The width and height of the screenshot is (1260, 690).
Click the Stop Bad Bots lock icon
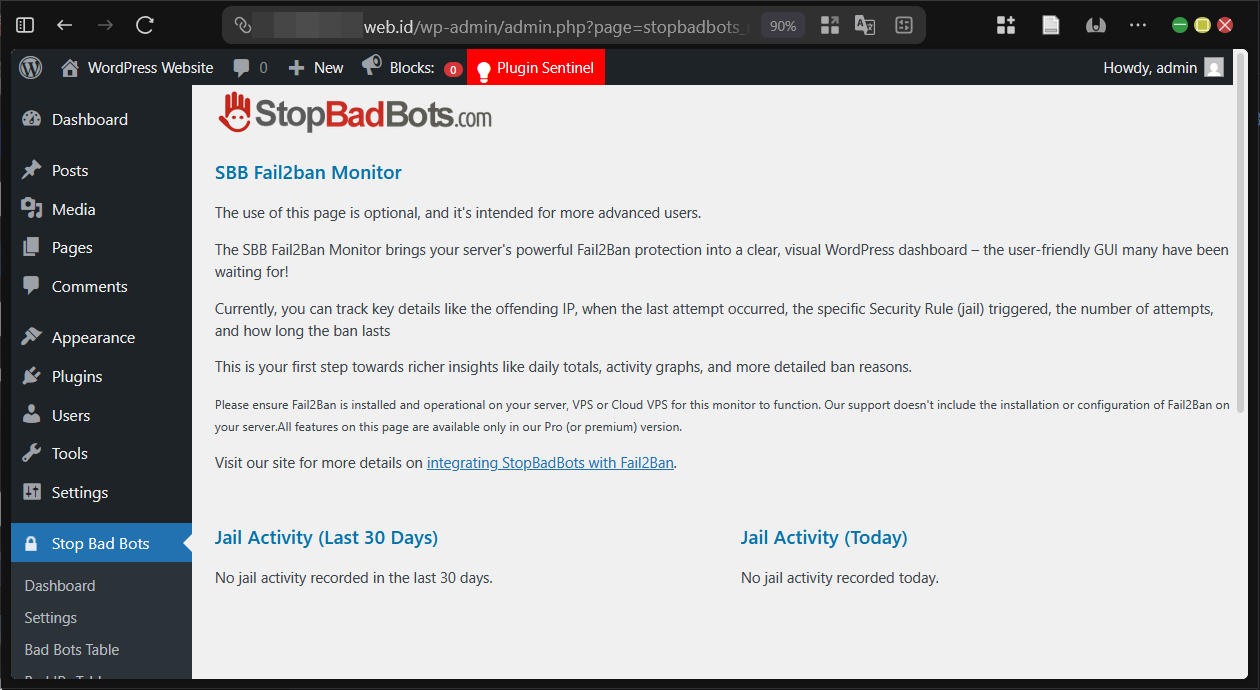coord(30,542)
